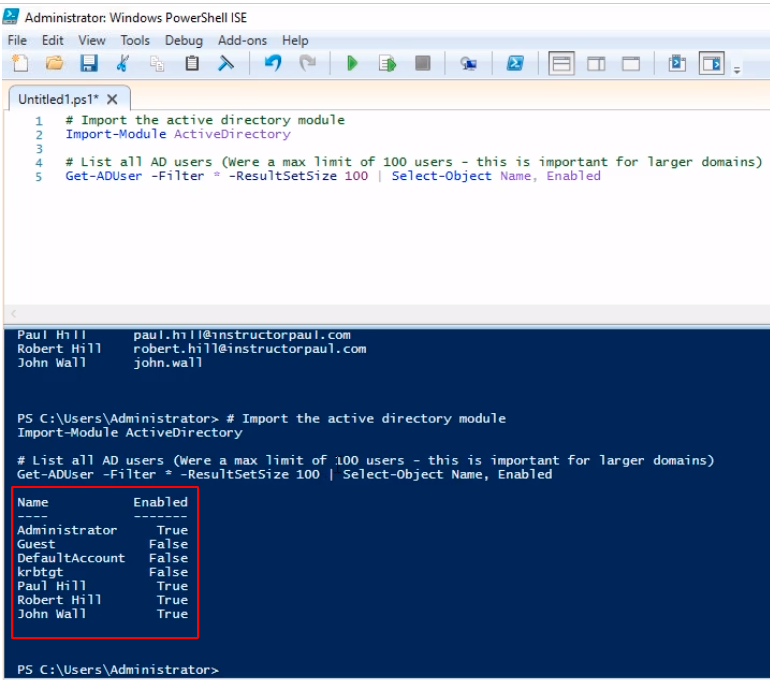Viewport: 770px width, 680px height.
Task: Show script pane on top layout
Action: pos(561,63)
